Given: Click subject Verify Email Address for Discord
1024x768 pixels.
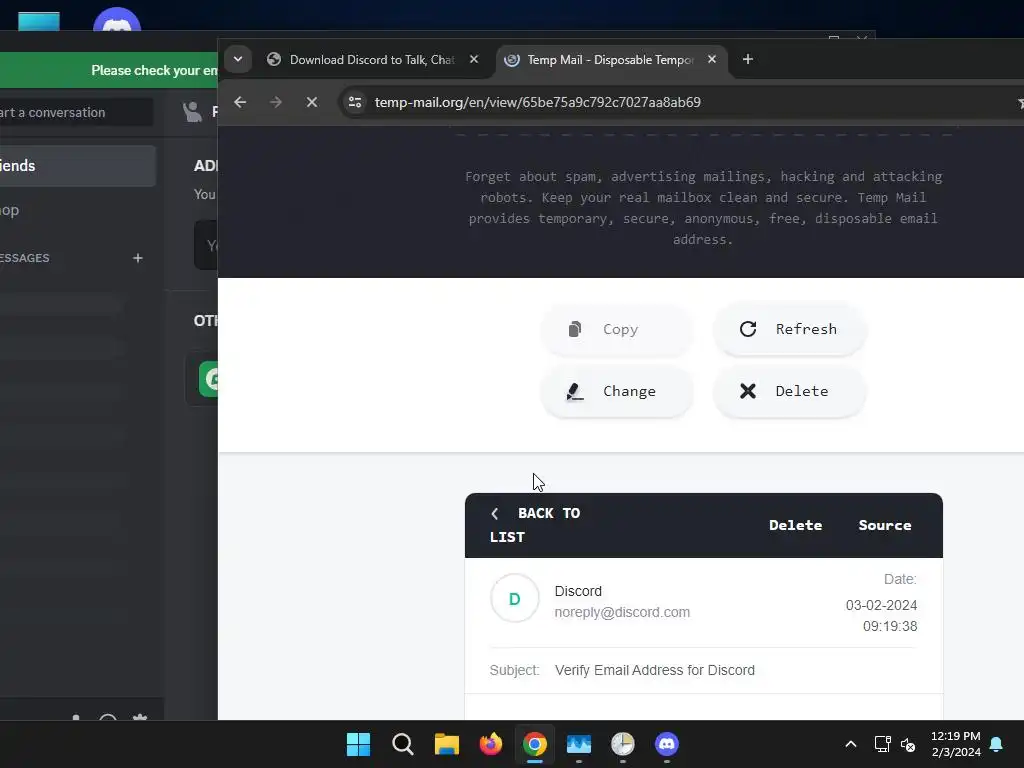Looking at the screenshot, I should click(x=654, y=671).
